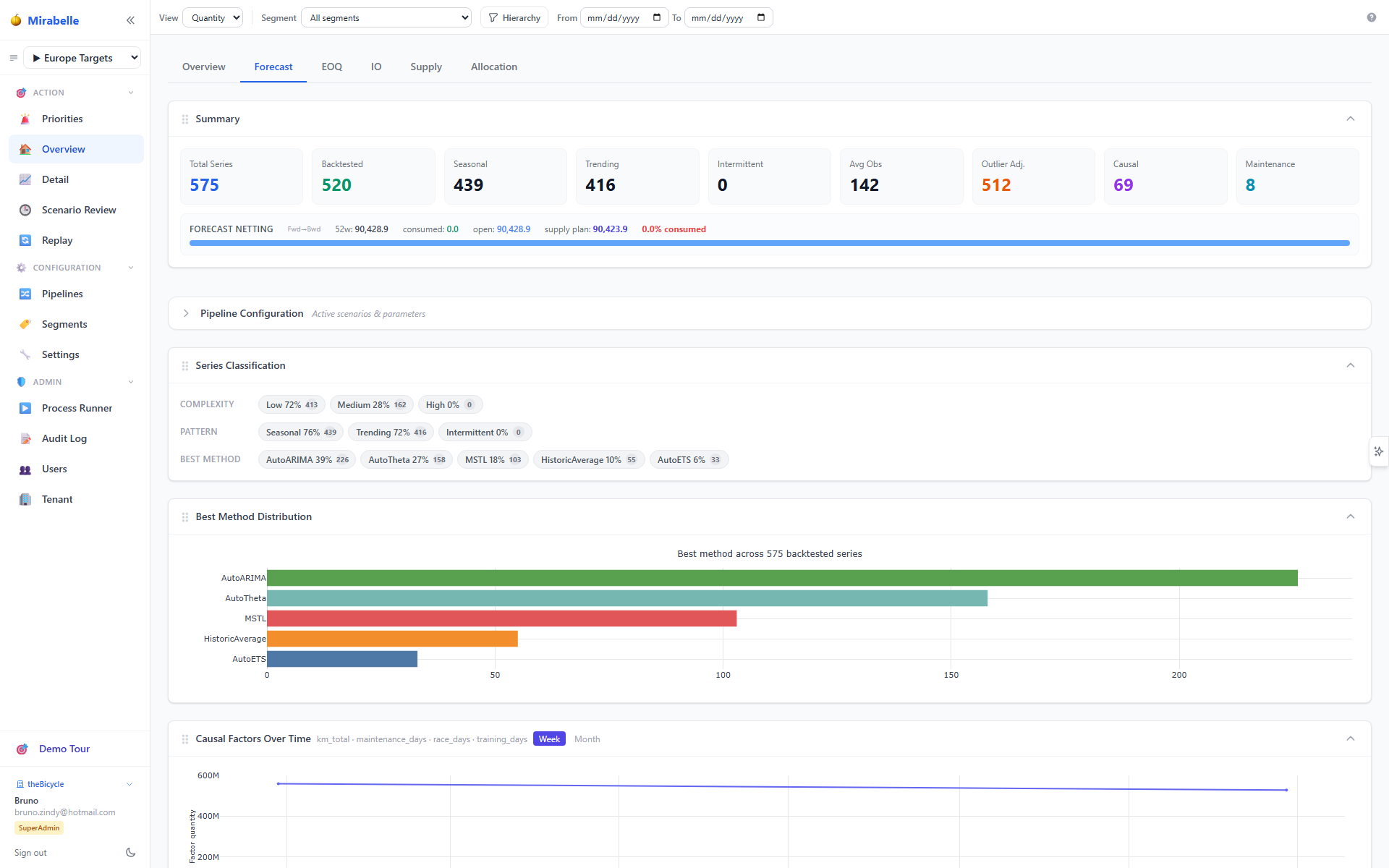The image size is (1389, 868).
Task: Open the All segments dropdown
Action: point(386,17)
